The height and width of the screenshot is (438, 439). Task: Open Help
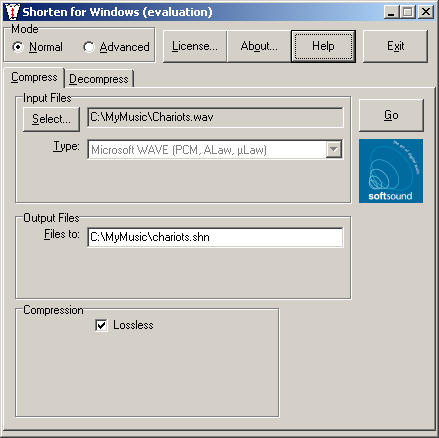[x=323, y=46]
